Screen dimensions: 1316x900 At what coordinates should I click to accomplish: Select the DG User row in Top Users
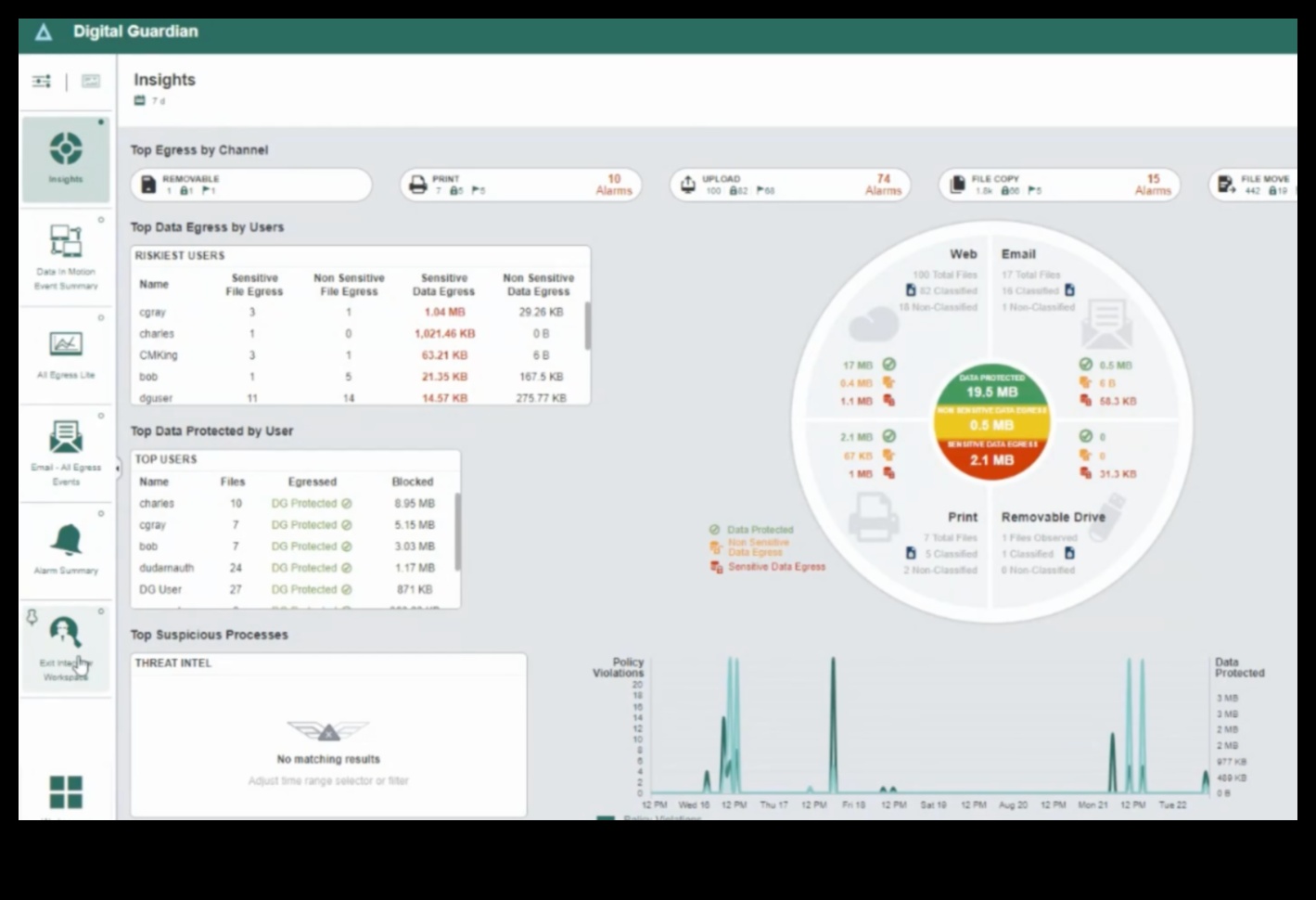pos(295,589)
